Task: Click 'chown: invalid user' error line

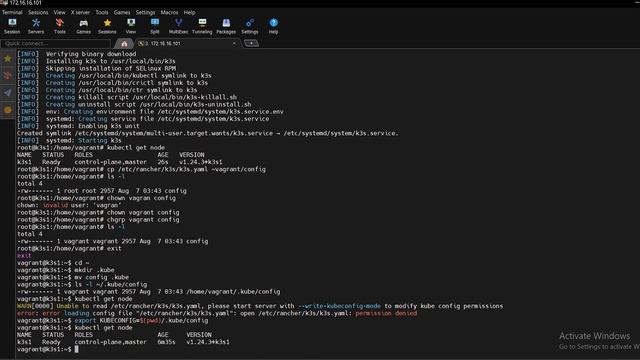Action: pos(69,205)
